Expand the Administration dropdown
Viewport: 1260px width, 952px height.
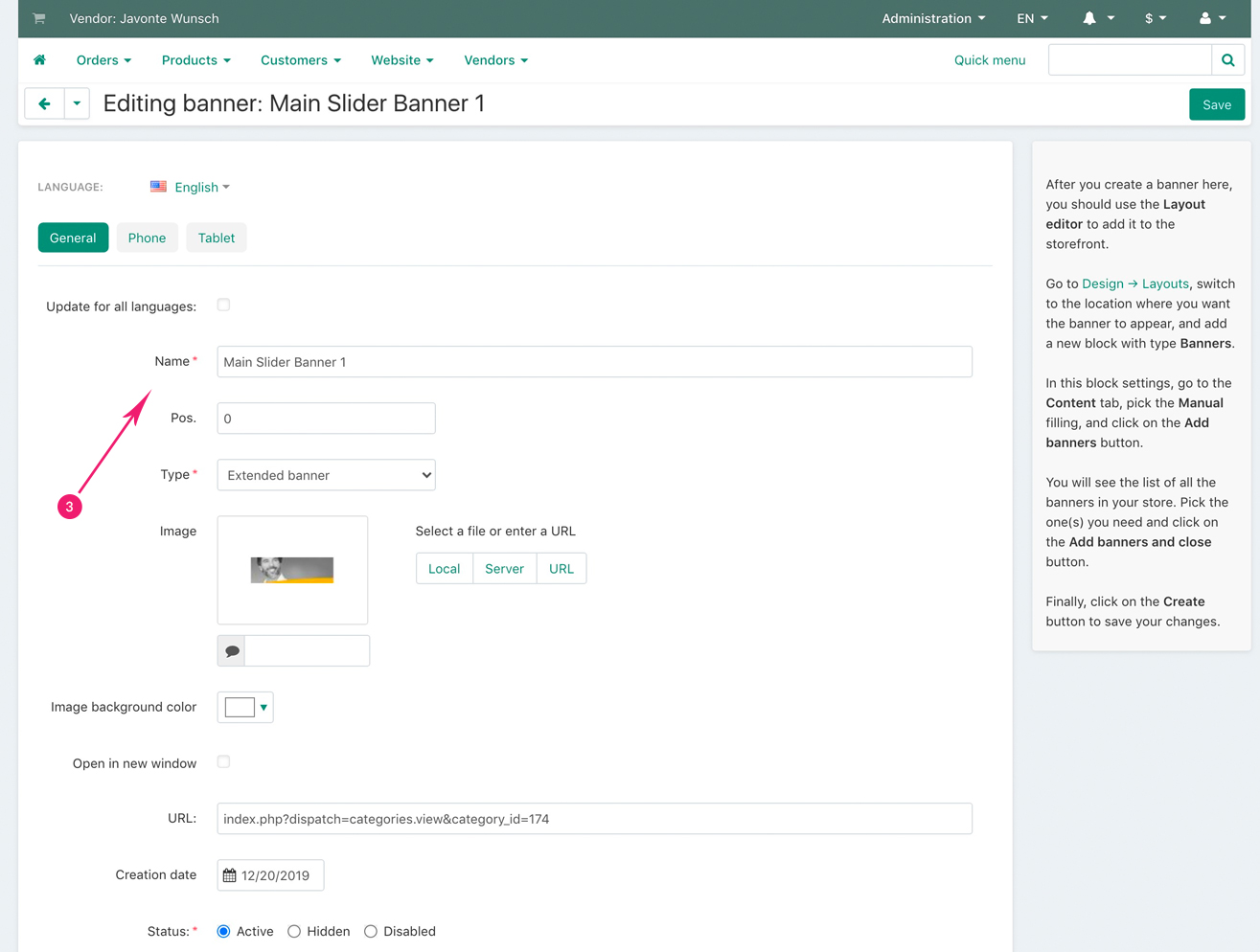coord(932,18)
